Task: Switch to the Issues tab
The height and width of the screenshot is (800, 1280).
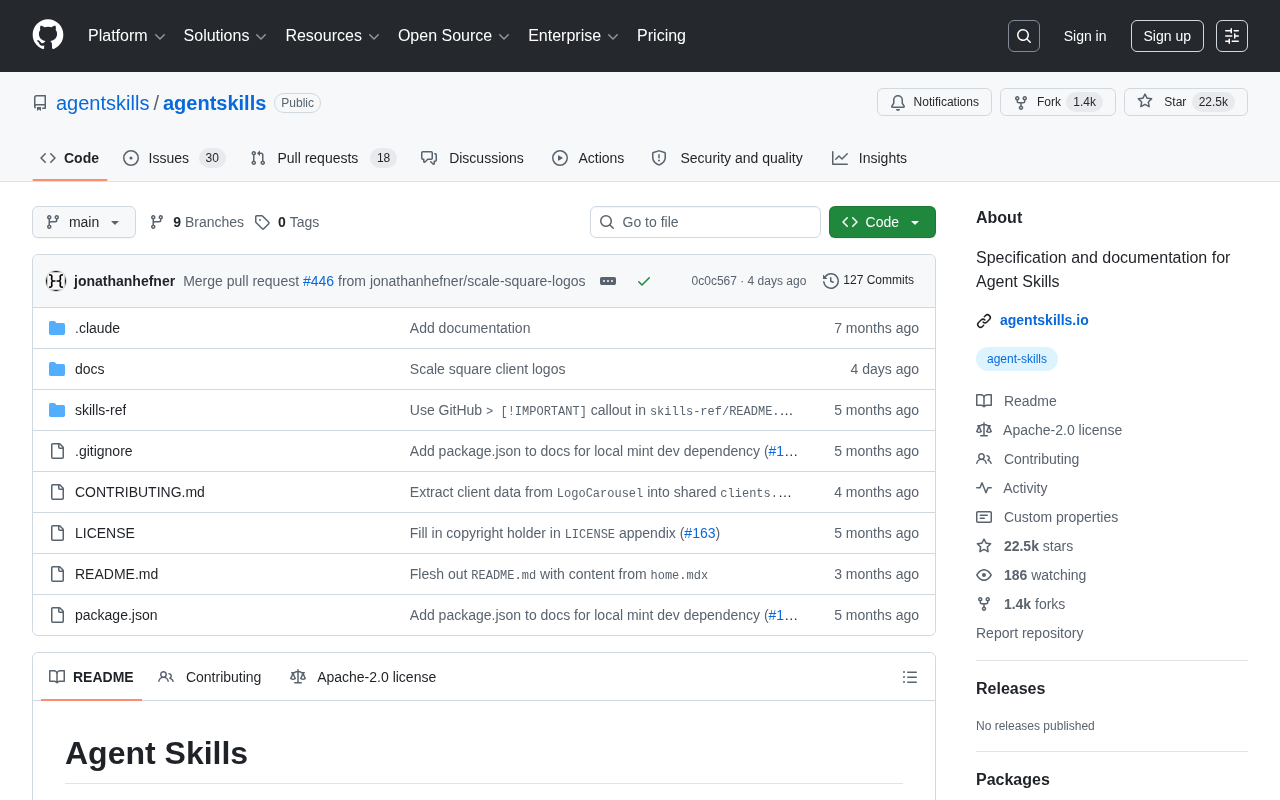Action: [x=174, y=158]
